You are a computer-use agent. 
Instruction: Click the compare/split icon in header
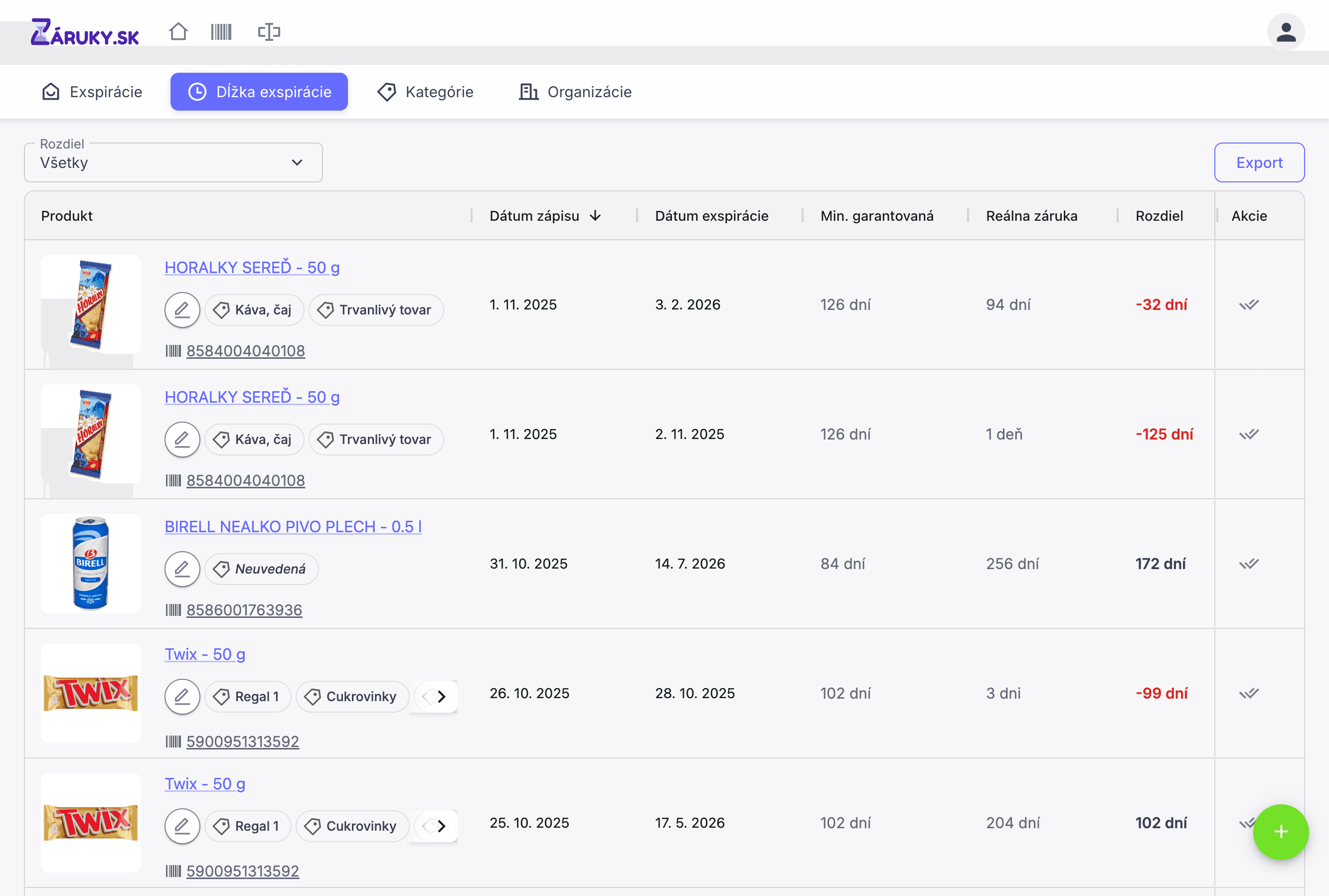pyautogui.click(x=269, y=31)
